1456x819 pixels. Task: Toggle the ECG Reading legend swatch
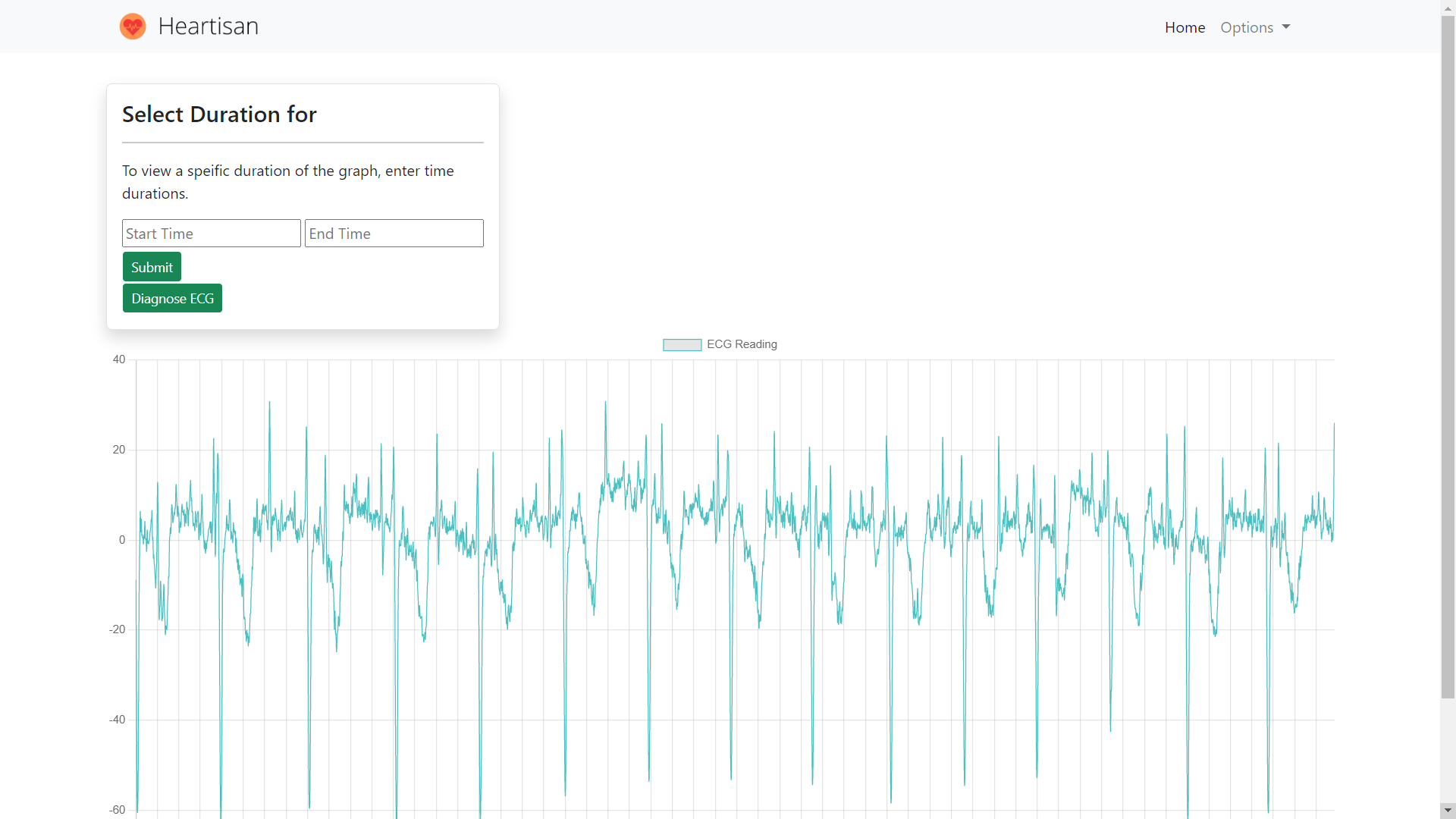[682, 345]
